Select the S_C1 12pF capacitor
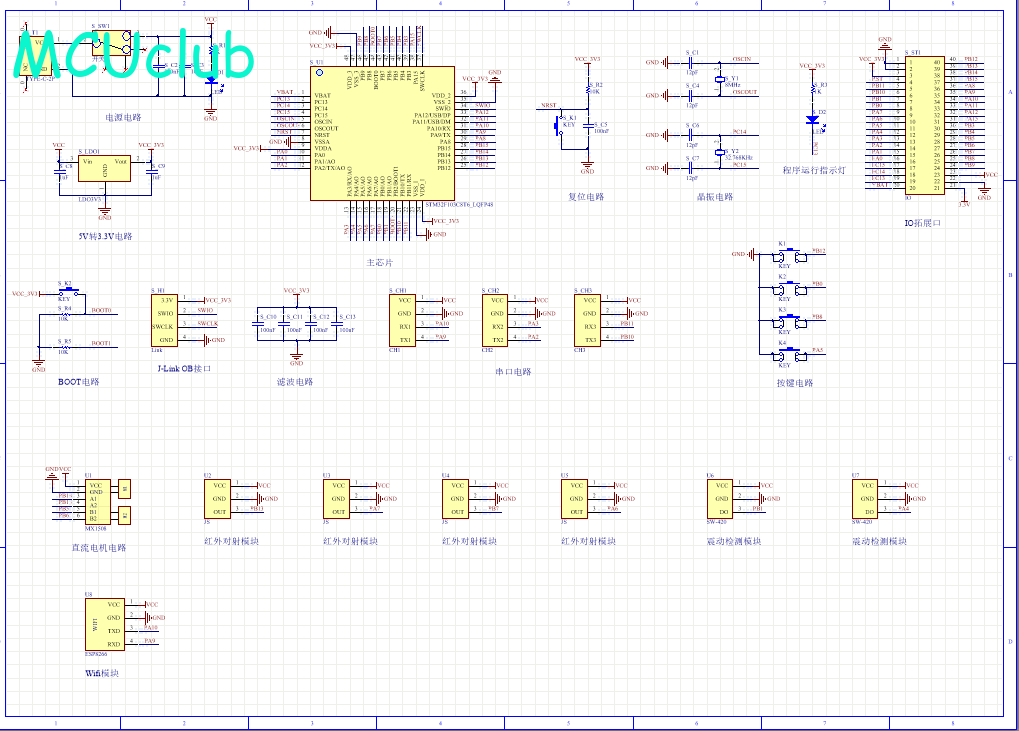The image size is (1019, 731). click(x=691, y=62)
